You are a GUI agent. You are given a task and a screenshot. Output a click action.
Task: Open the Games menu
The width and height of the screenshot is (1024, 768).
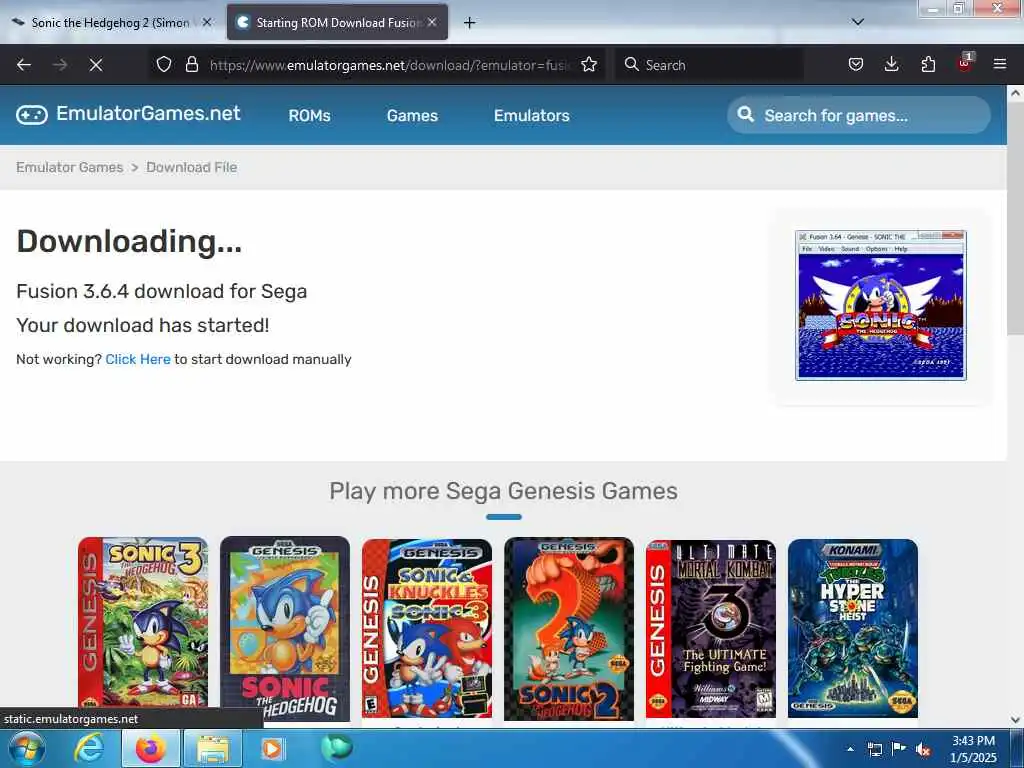412,116
